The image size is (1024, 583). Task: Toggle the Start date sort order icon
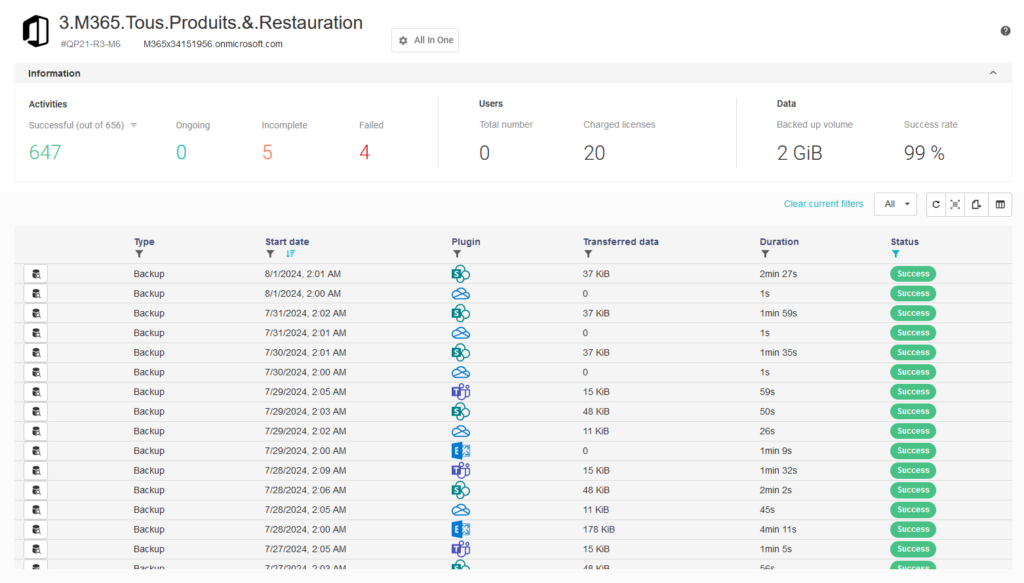(x=291, y=254)
